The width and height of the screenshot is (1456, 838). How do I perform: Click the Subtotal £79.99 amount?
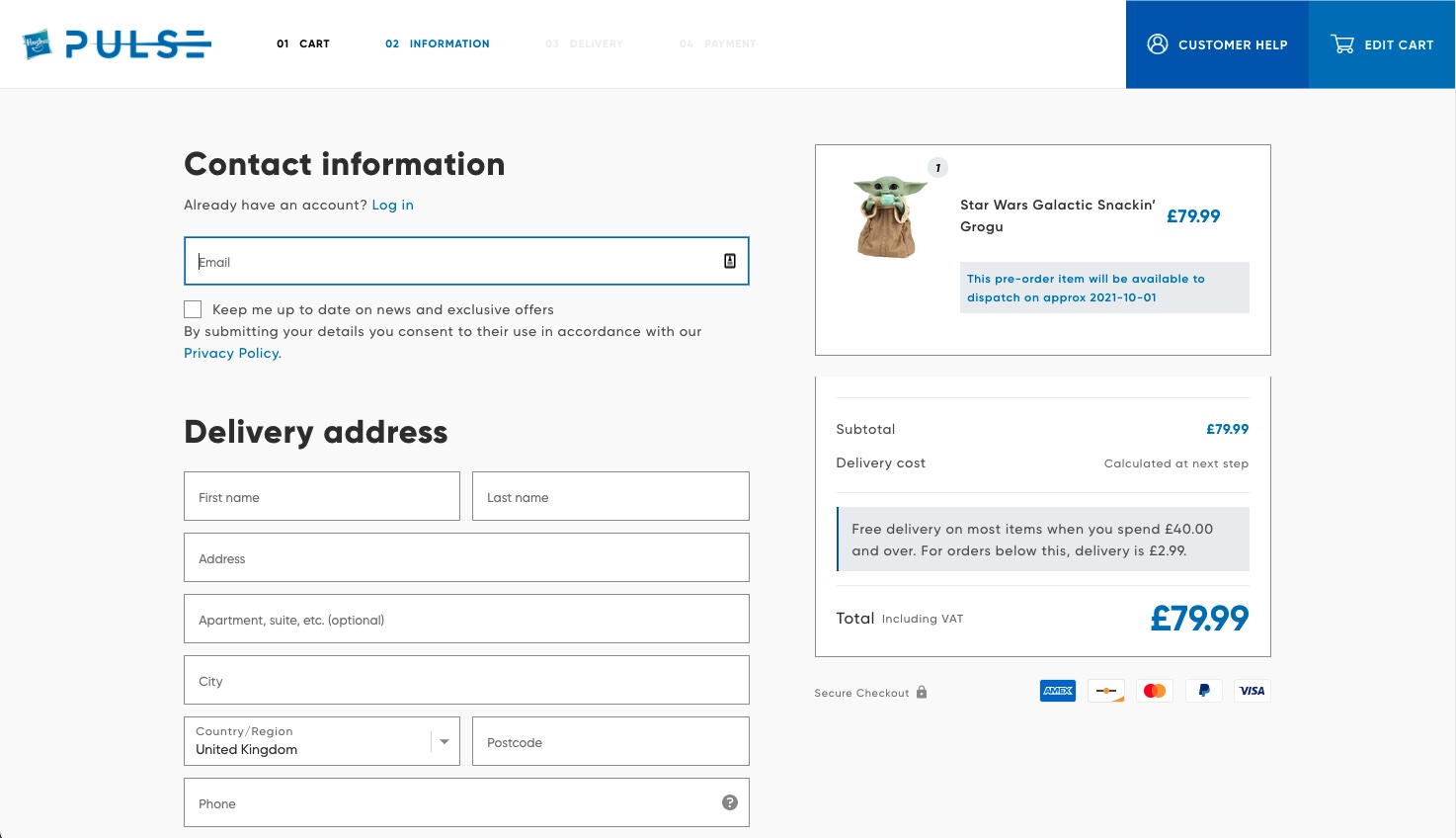(1227, 429)
